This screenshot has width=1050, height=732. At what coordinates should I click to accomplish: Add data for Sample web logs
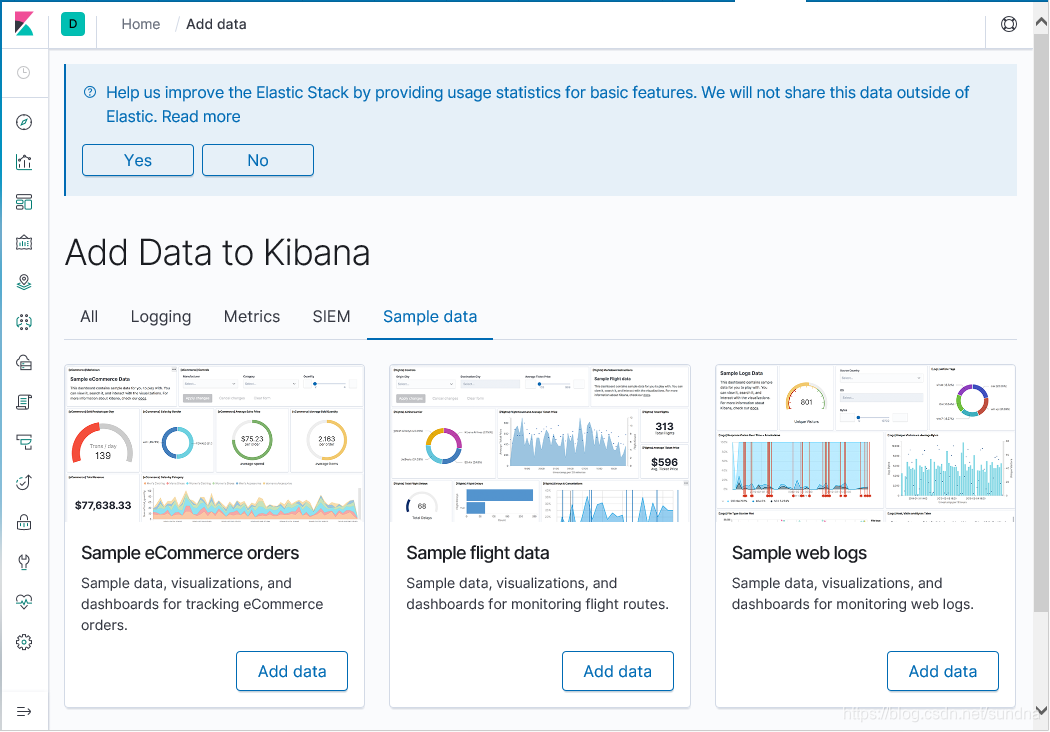tap(943, 671)
